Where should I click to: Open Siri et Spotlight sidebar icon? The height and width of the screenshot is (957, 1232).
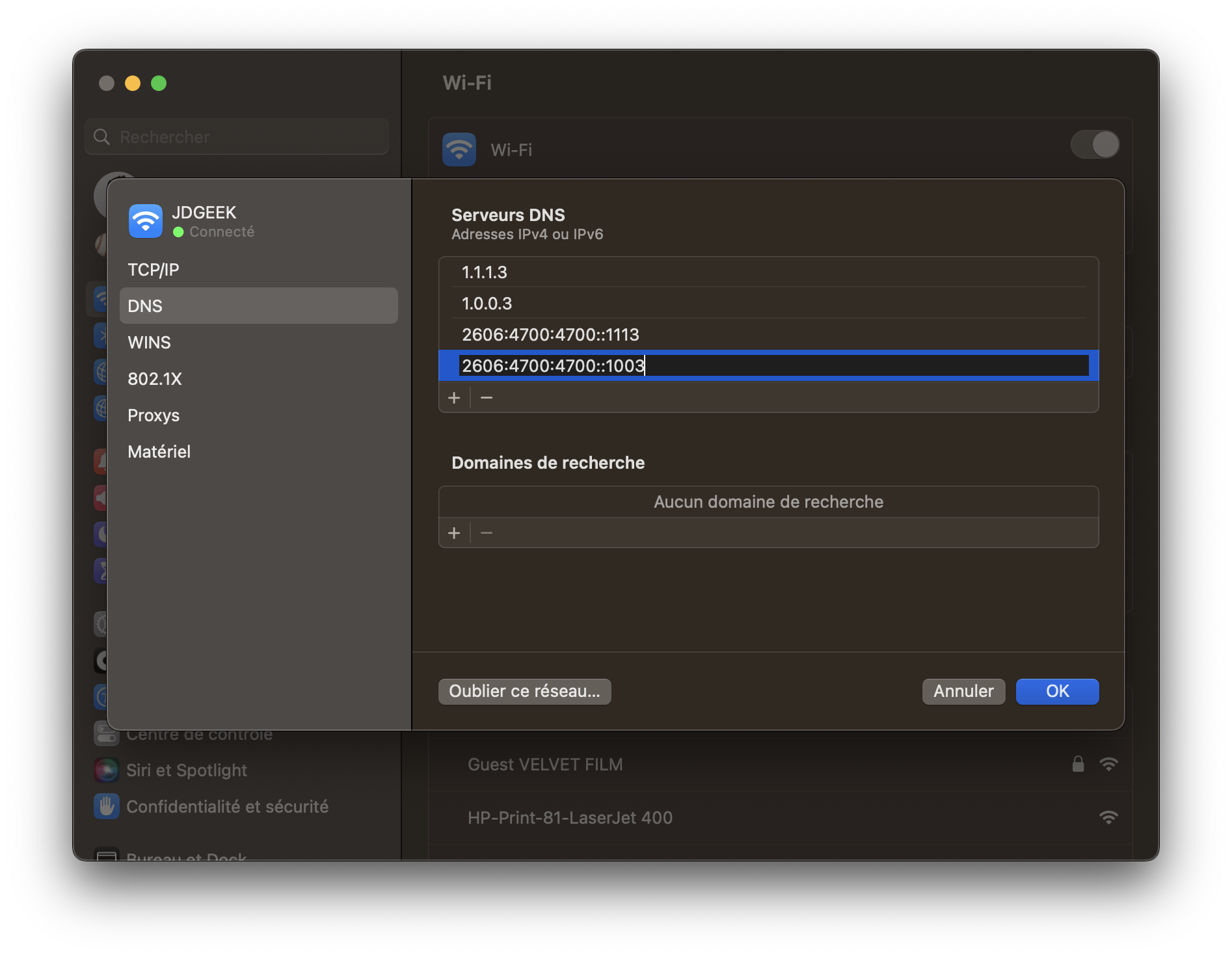pyautogui.click(x=107, y=770)
